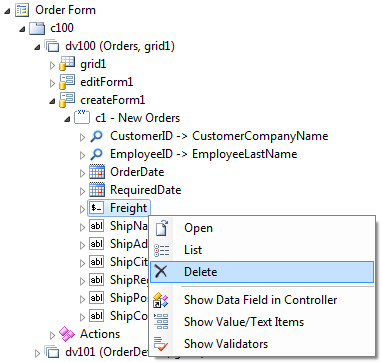Image resolution: width=382 pixels, height=362 pixels.
Task: Select the c1 - New Orders label
Action: pos(137,118)
